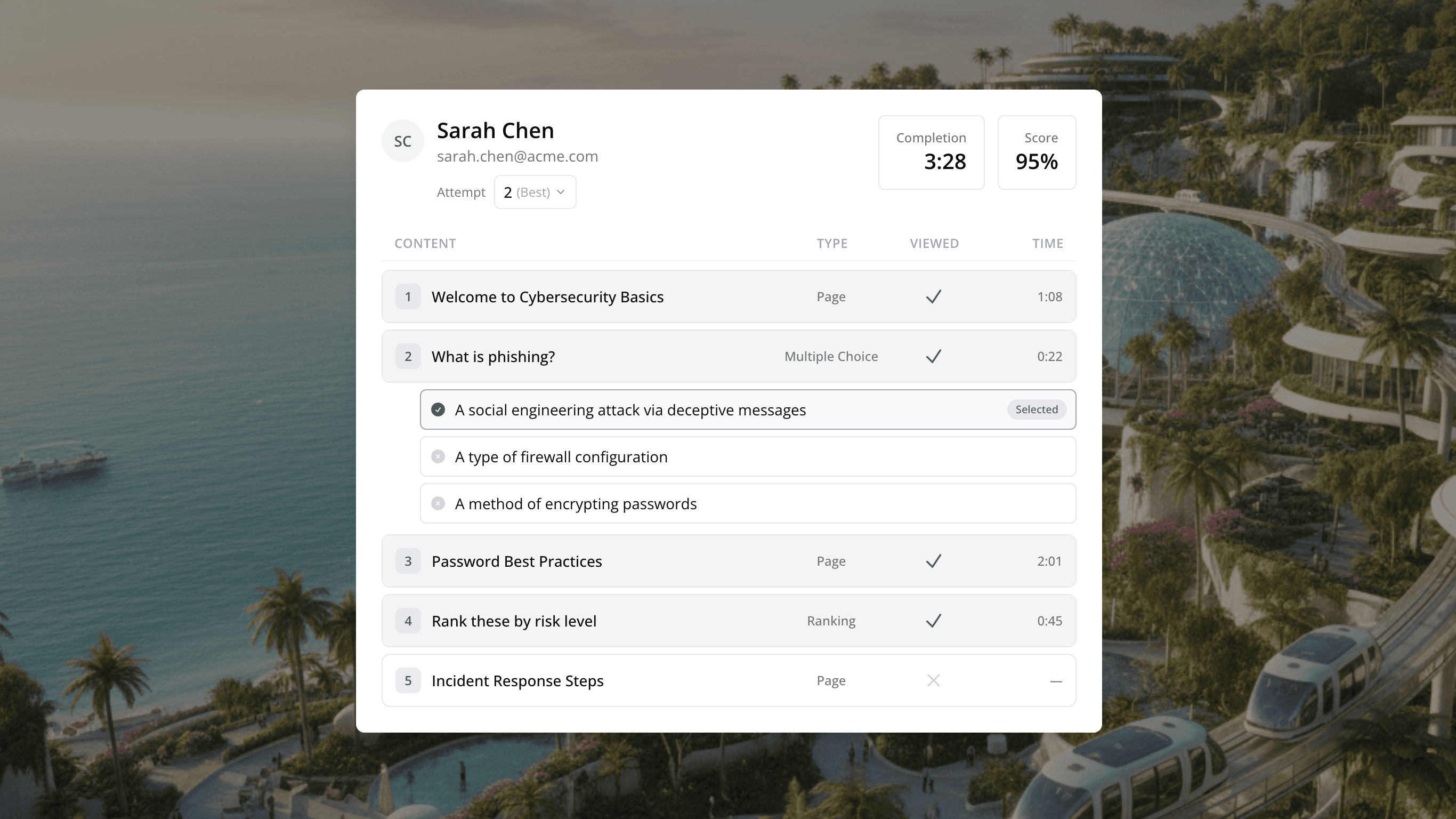
Task: Click the VIEWED column header
Action: (x=934, y=243)
